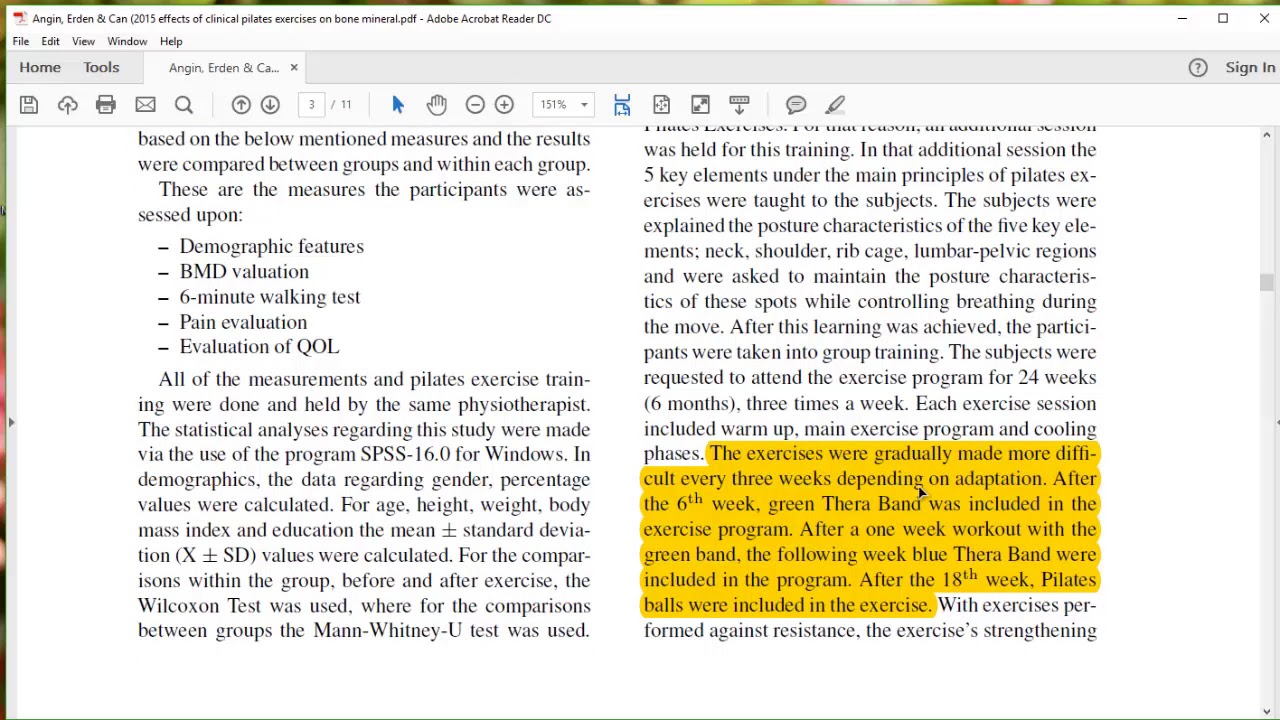Select the highlight text pen tool
Screen dimensions: 1280x720
coord(835,105)
